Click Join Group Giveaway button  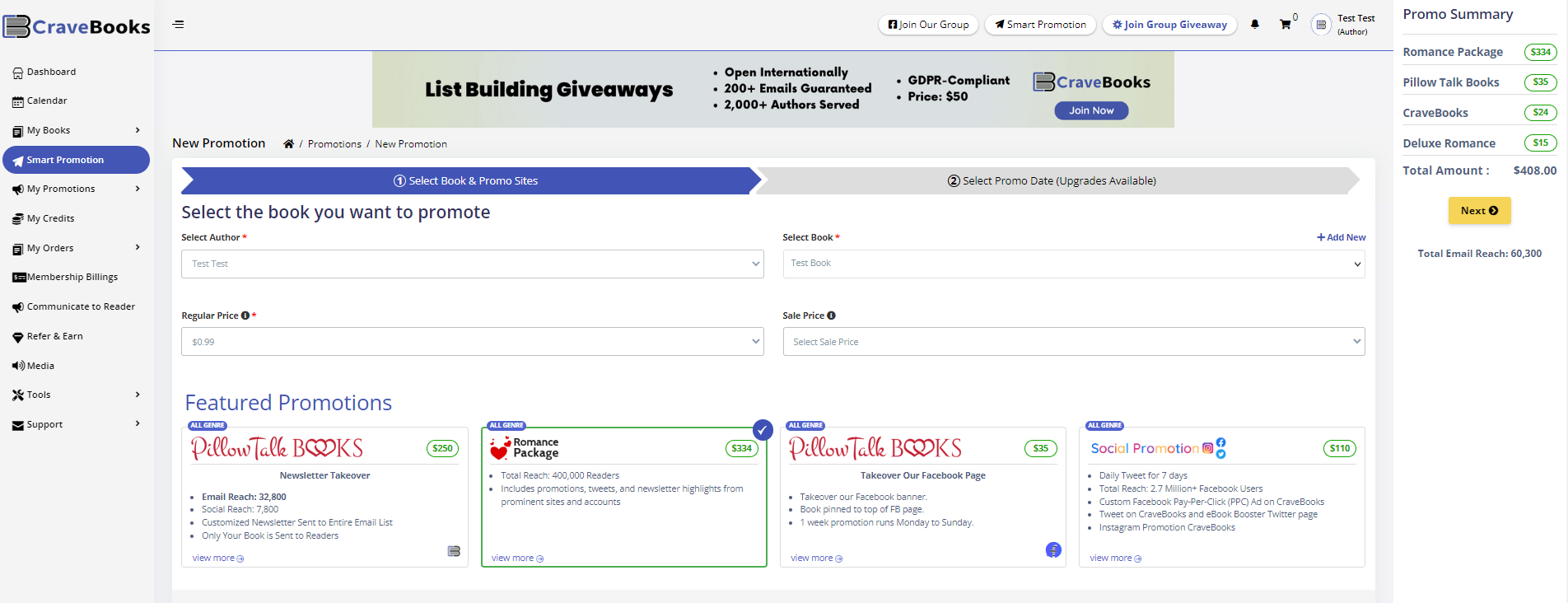pyautogui.click(x=1169, y=25)
